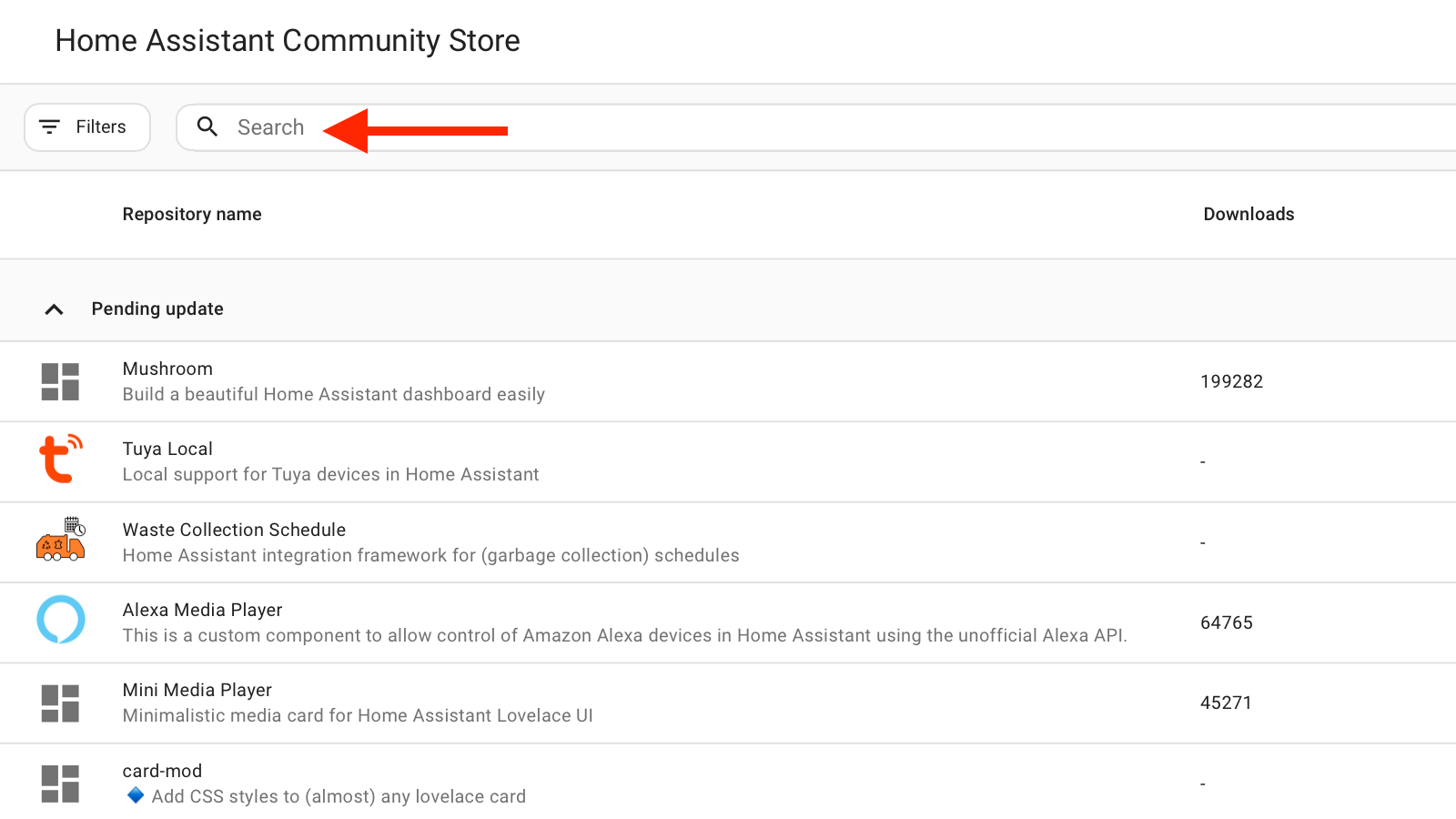Image resolution: width=1456 pixels, height=819 pixels.
Task: Click the card-mod dashboard icon
Action: (x=60, y=784)
